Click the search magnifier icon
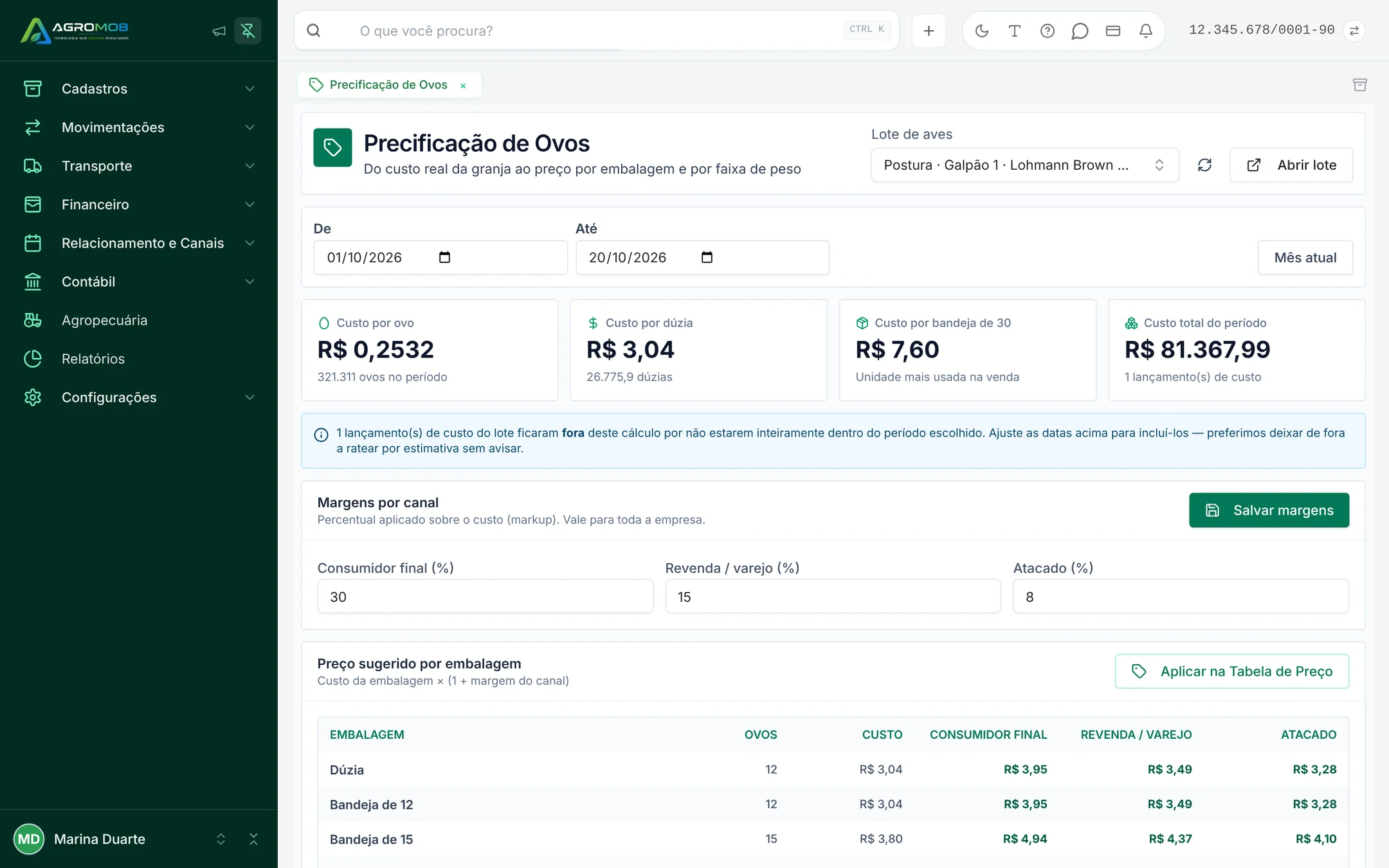1389x868 pixels. click(313, 31)
